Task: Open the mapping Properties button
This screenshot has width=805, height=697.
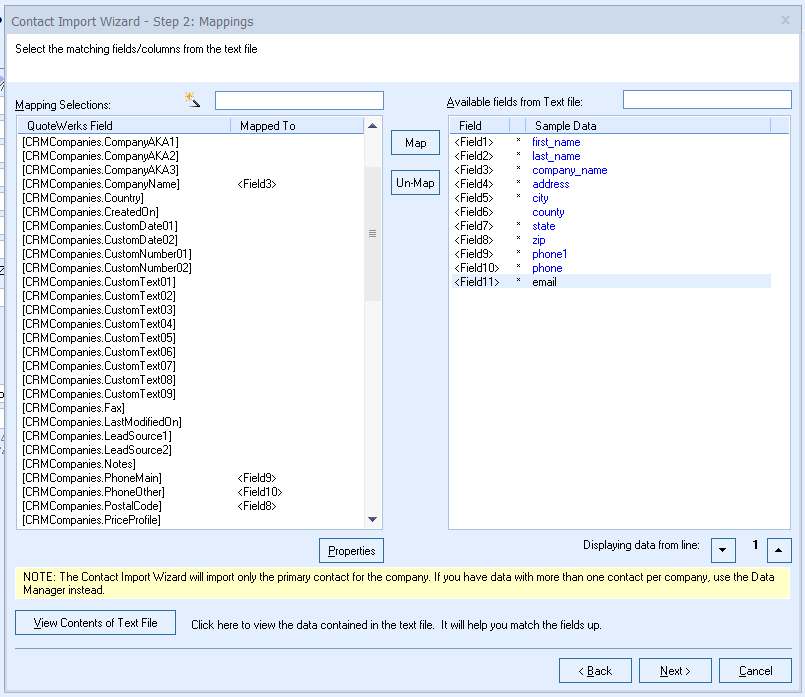Action: click(x=351, y=551)
